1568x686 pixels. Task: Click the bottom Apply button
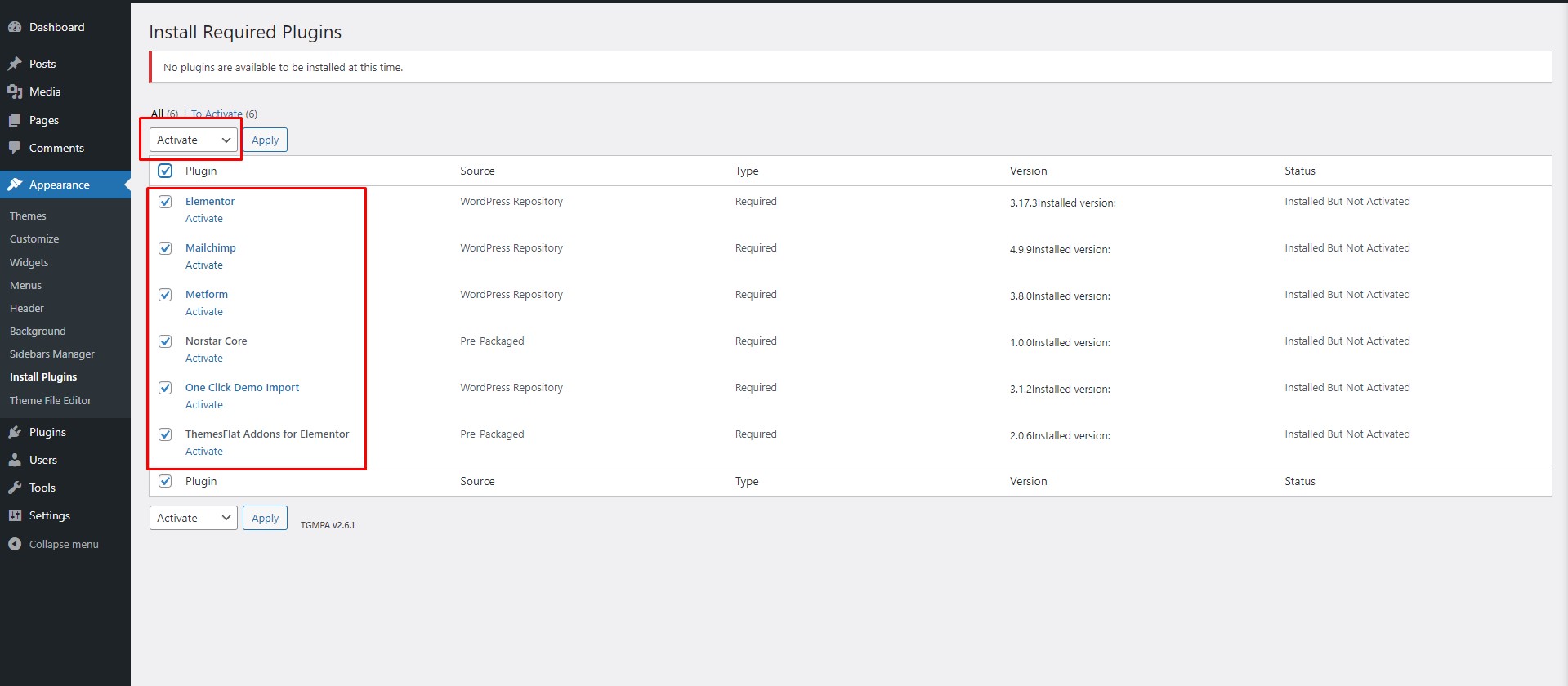pyautogui.click(x=265, y=518)
